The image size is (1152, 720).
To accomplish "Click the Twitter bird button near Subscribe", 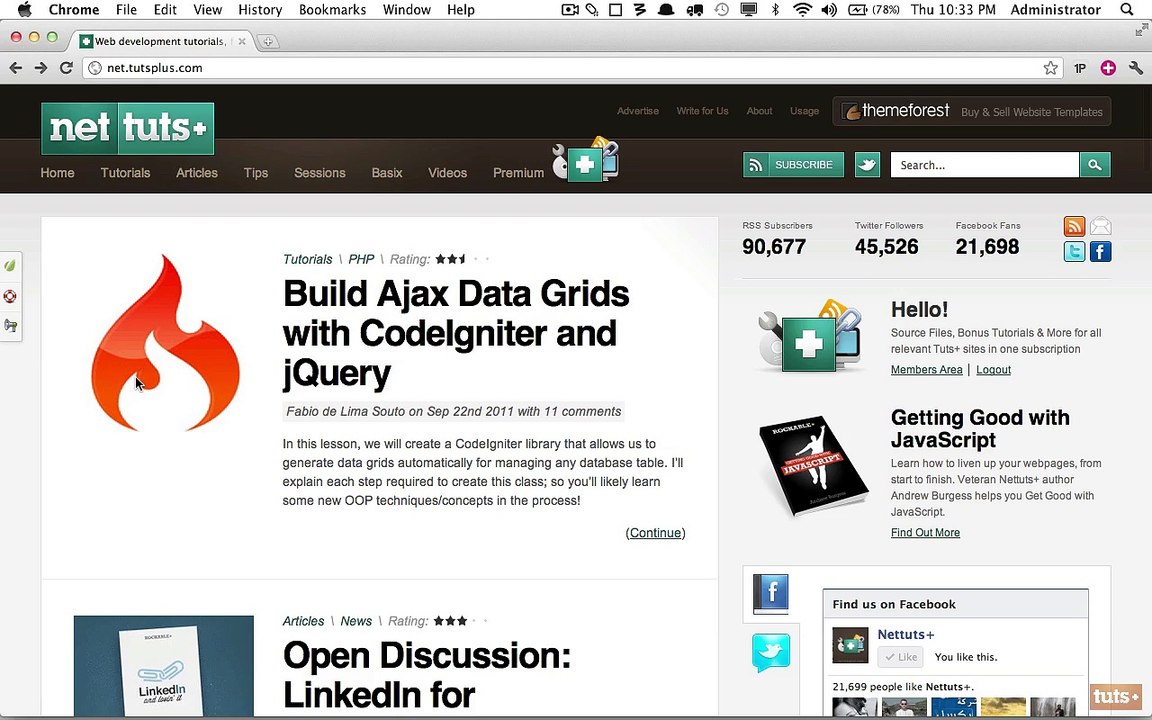I will pyautogui.click(x=867, y=165).
